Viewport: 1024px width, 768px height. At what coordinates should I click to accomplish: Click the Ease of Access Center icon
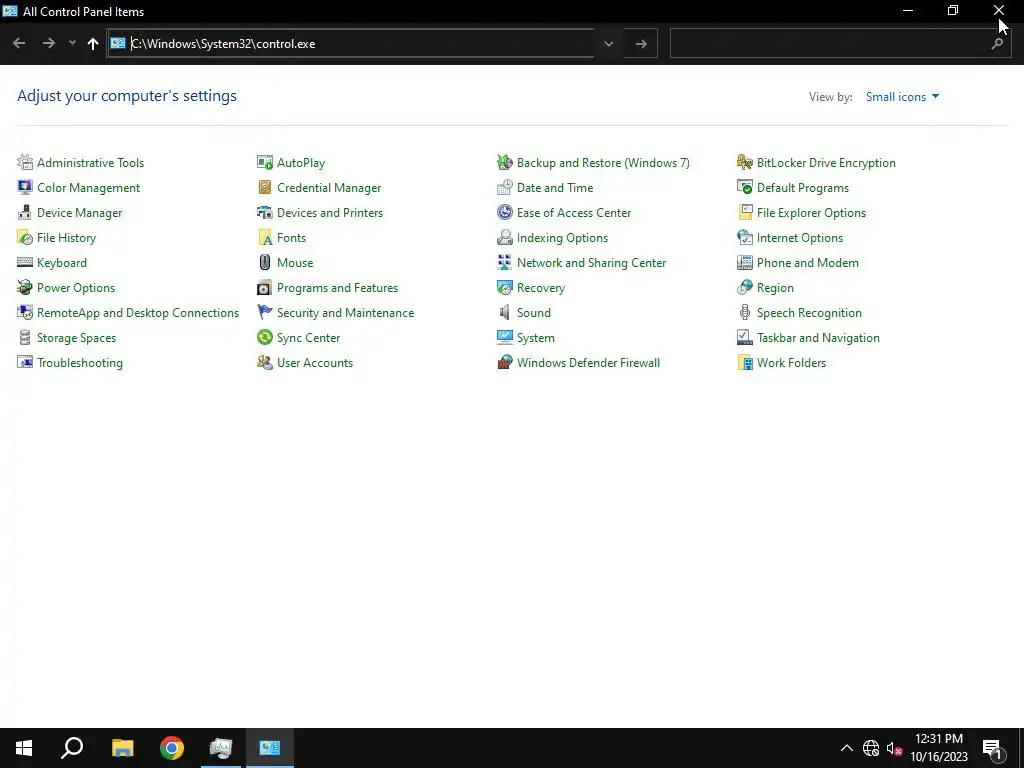505,212
